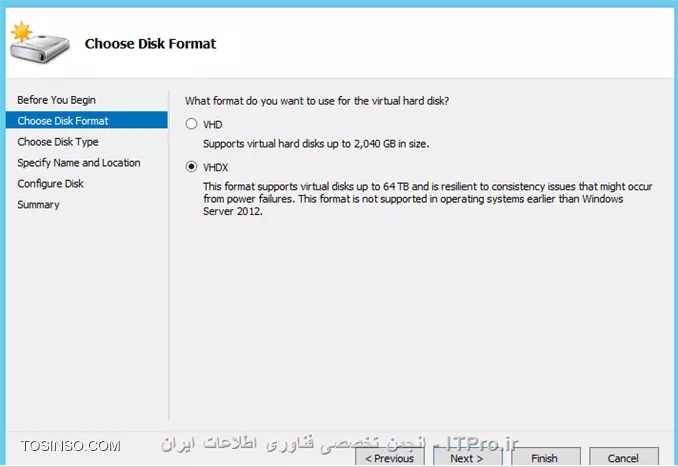Click the virtual hard disk format question
Screen dimensions: 678x467
(x=317, y=101)
